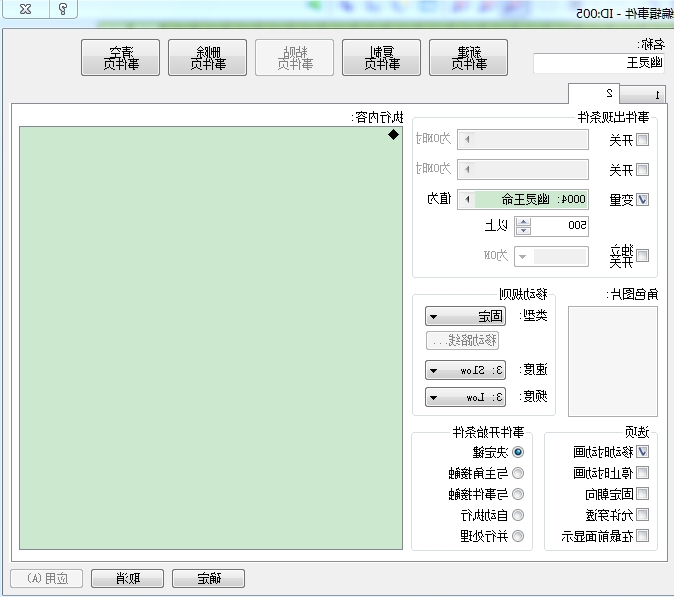Uncheck the 变量 condition checkbox
Viewport: 674px width, 597px height.
click(x=642, y=199)
